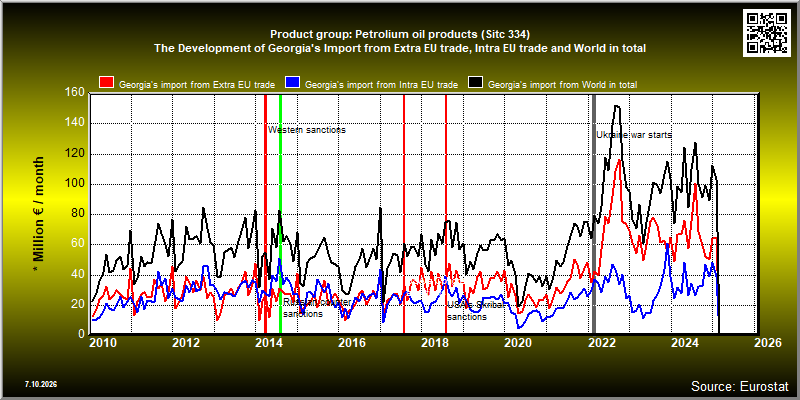Viewport: 800px width, 400px height.
Task: Click the USA's Skribal sanctions annotation
Action: pos(476,311)
